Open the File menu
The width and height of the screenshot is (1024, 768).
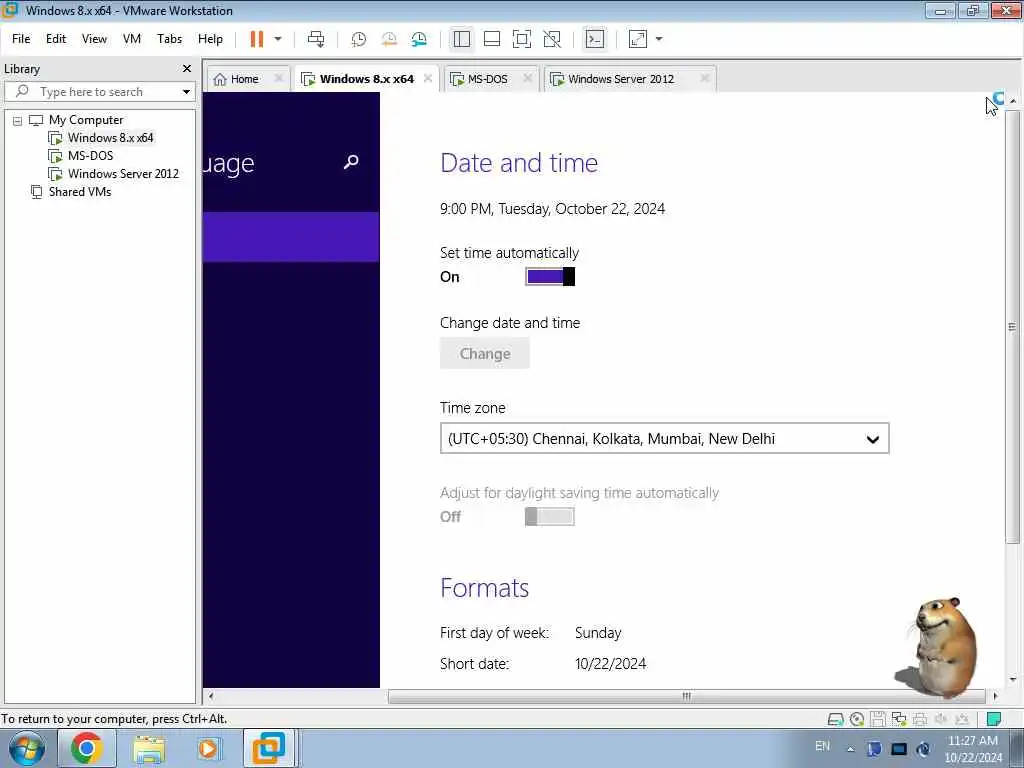click(x=21, y=39)
